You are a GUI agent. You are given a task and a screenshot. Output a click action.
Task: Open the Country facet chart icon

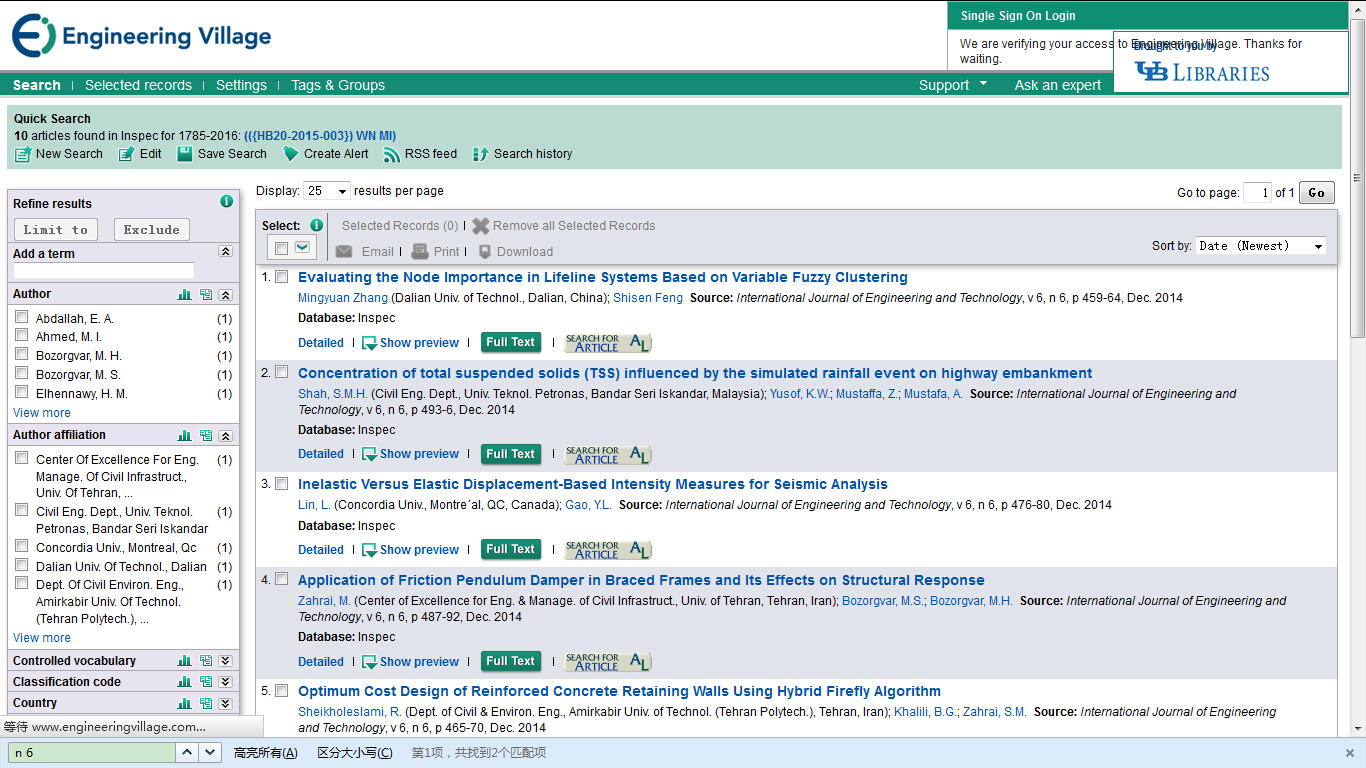(184, 703)
